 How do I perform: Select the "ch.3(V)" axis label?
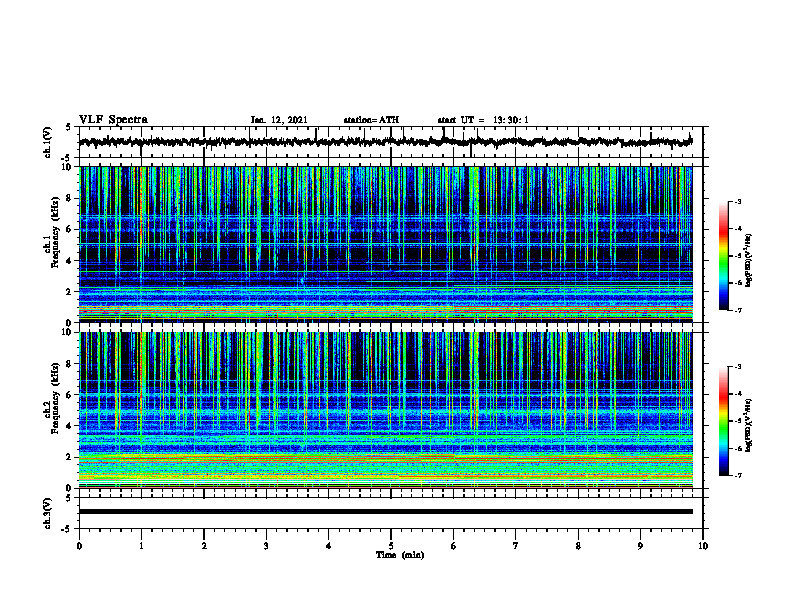click(48, 514)
